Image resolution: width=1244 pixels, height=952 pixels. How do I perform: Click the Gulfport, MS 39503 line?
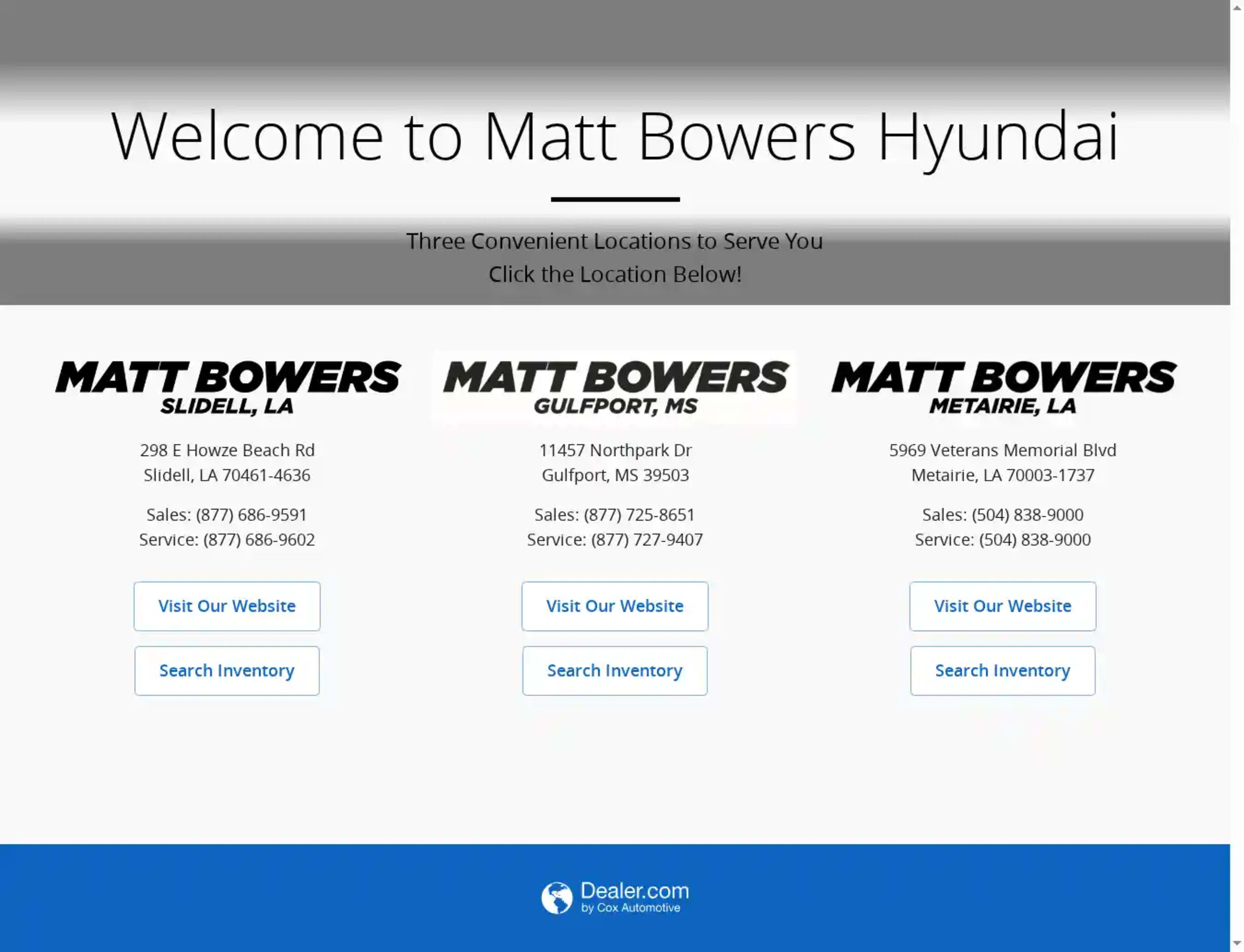pyautogui.click(x=615, y=475)
